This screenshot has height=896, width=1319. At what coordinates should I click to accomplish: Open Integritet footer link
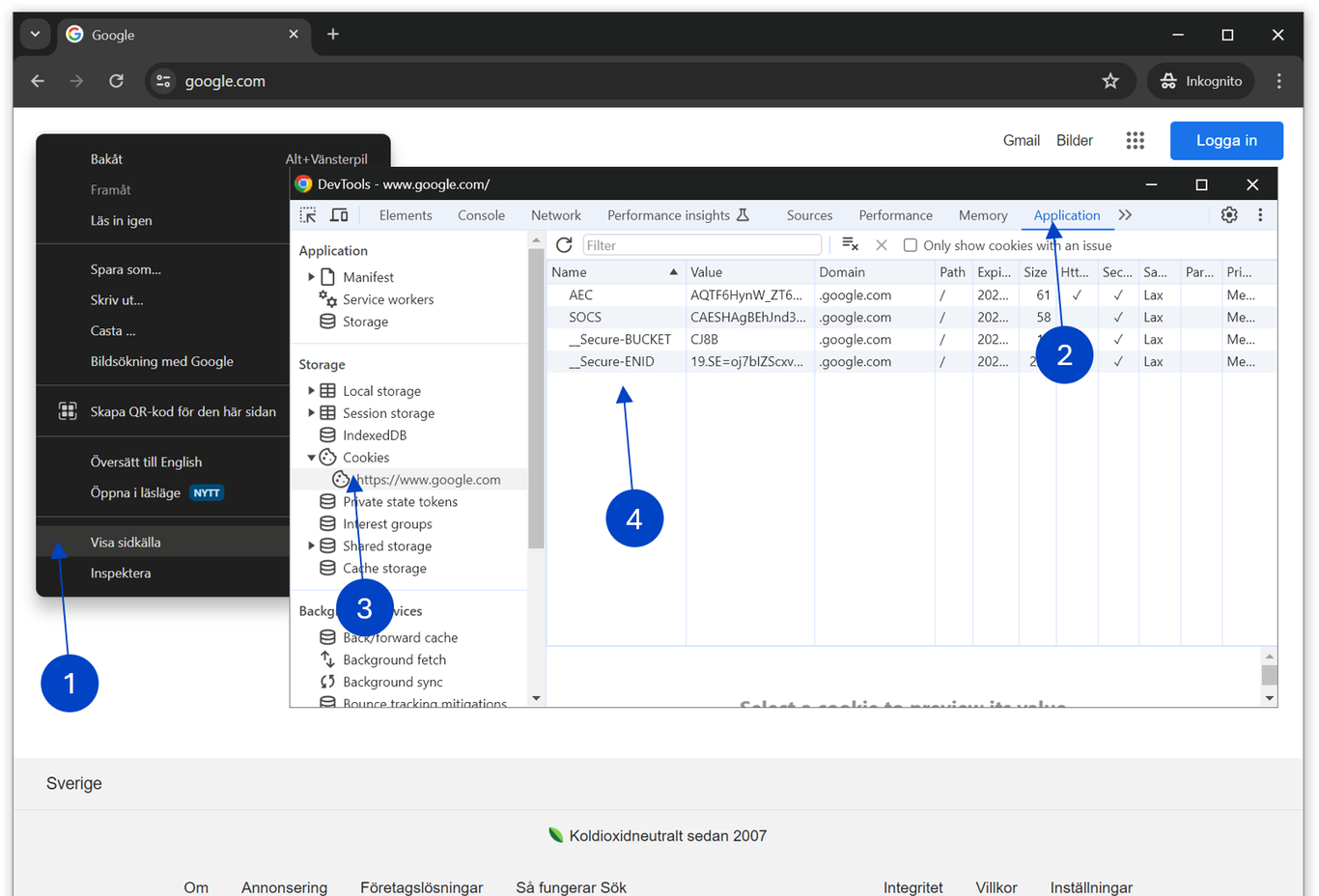click(913, 887)
